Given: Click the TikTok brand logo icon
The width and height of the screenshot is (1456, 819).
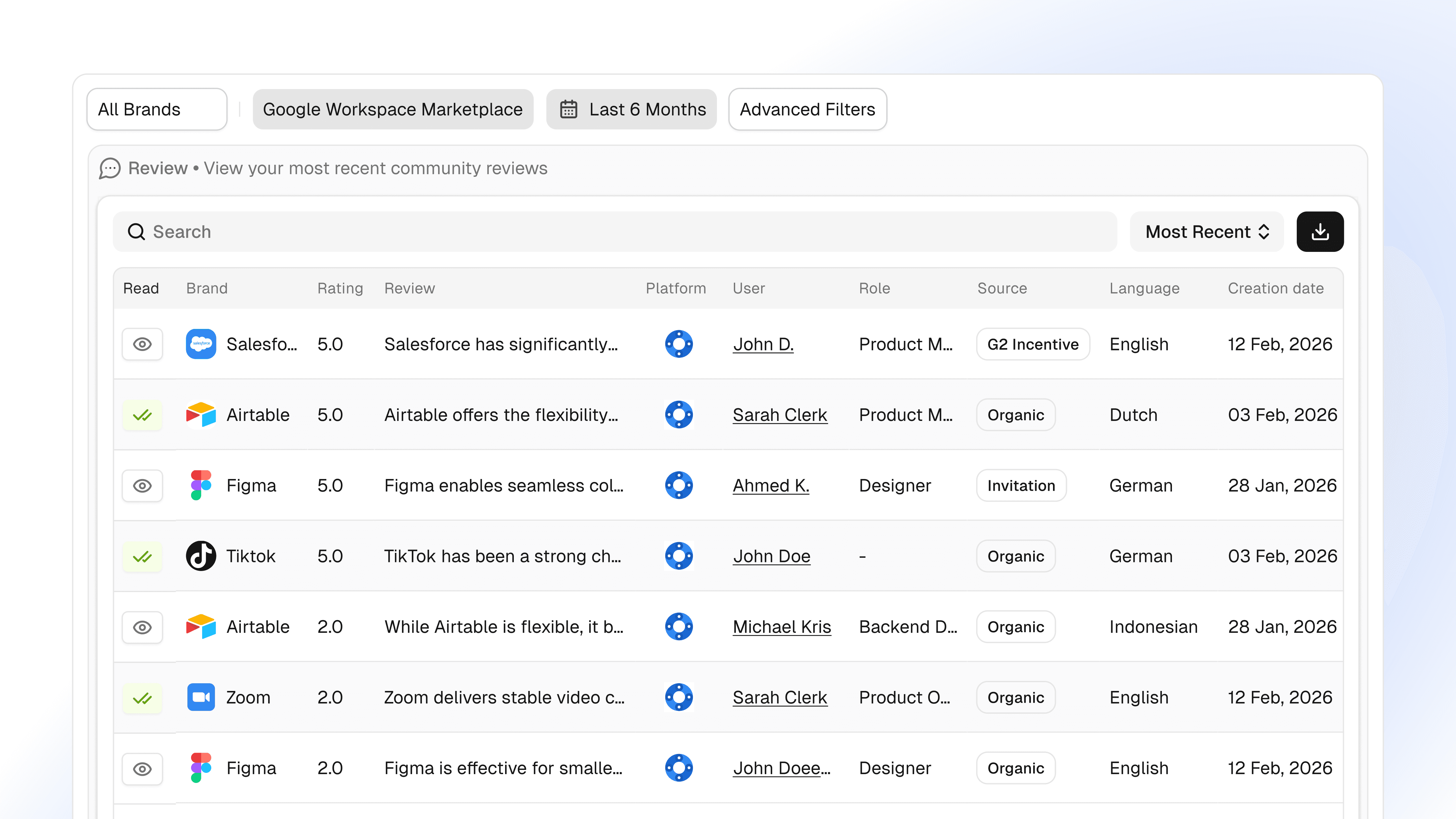Looking at the screenshot, I should 201,556.
